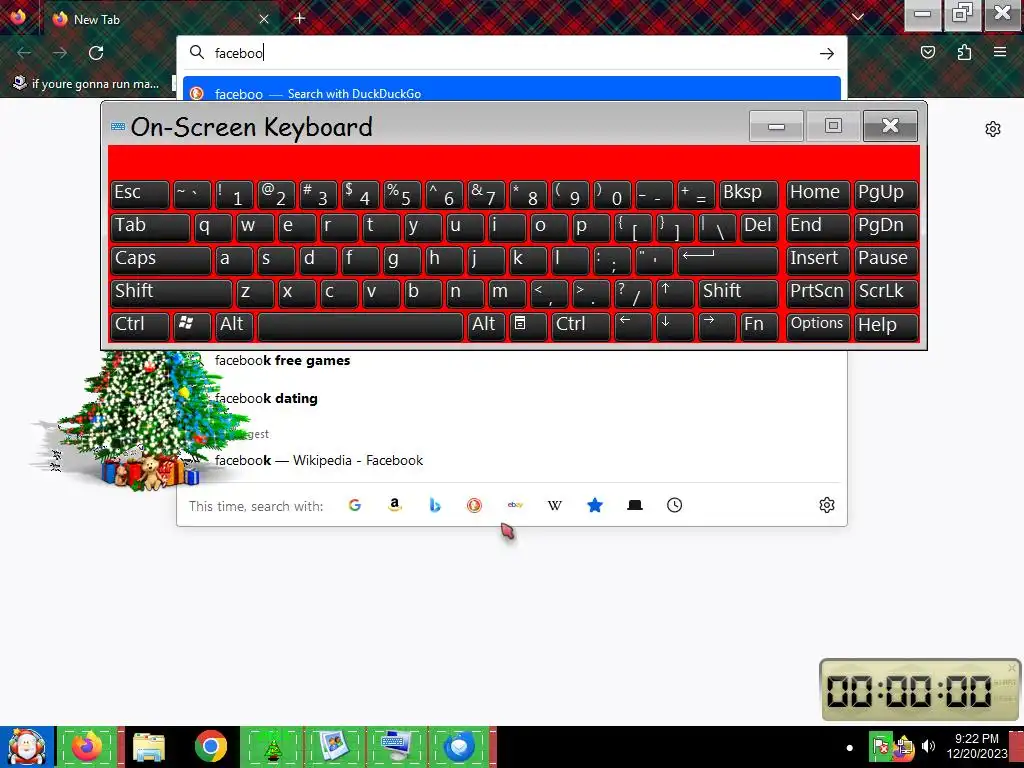Click the volume speaker tray icon
Image resolution: width=1024 pixels, height=768 pixels.
click(x=927, y=746)
